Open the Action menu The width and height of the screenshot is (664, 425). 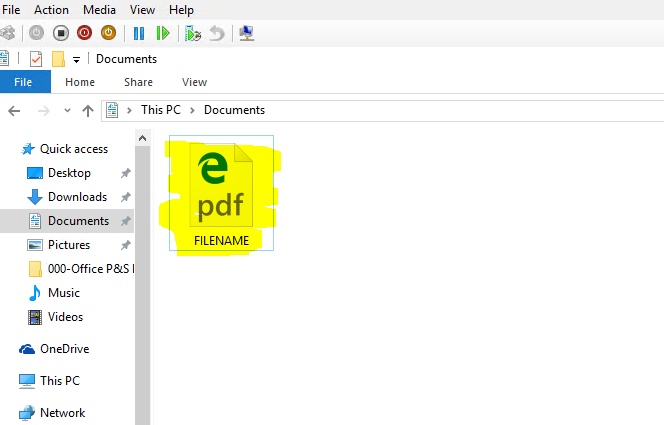pos(51,9)
